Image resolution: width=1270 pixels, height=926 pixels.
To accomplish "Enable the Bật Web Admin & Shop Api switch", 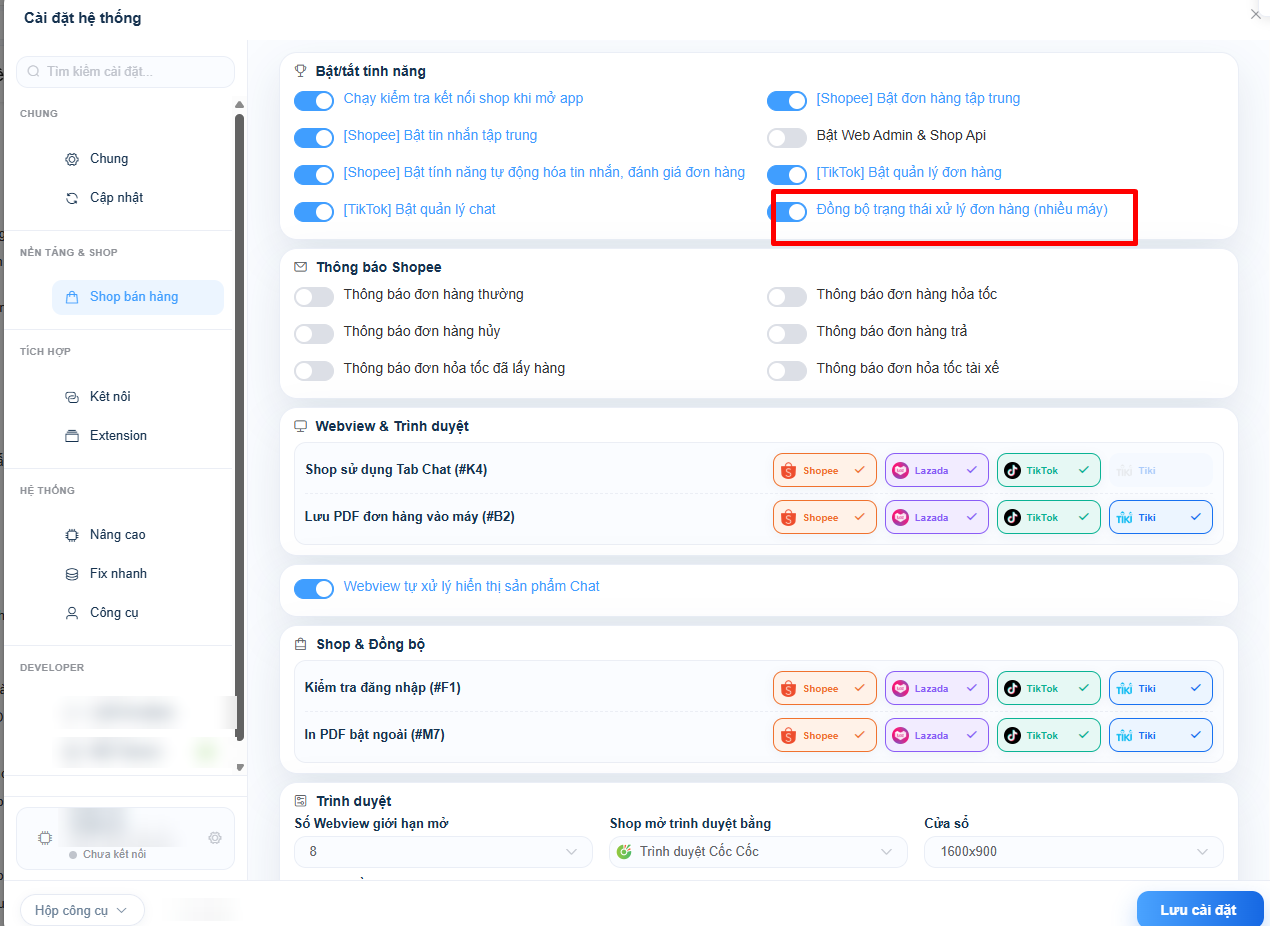I will tap(787, 138).
